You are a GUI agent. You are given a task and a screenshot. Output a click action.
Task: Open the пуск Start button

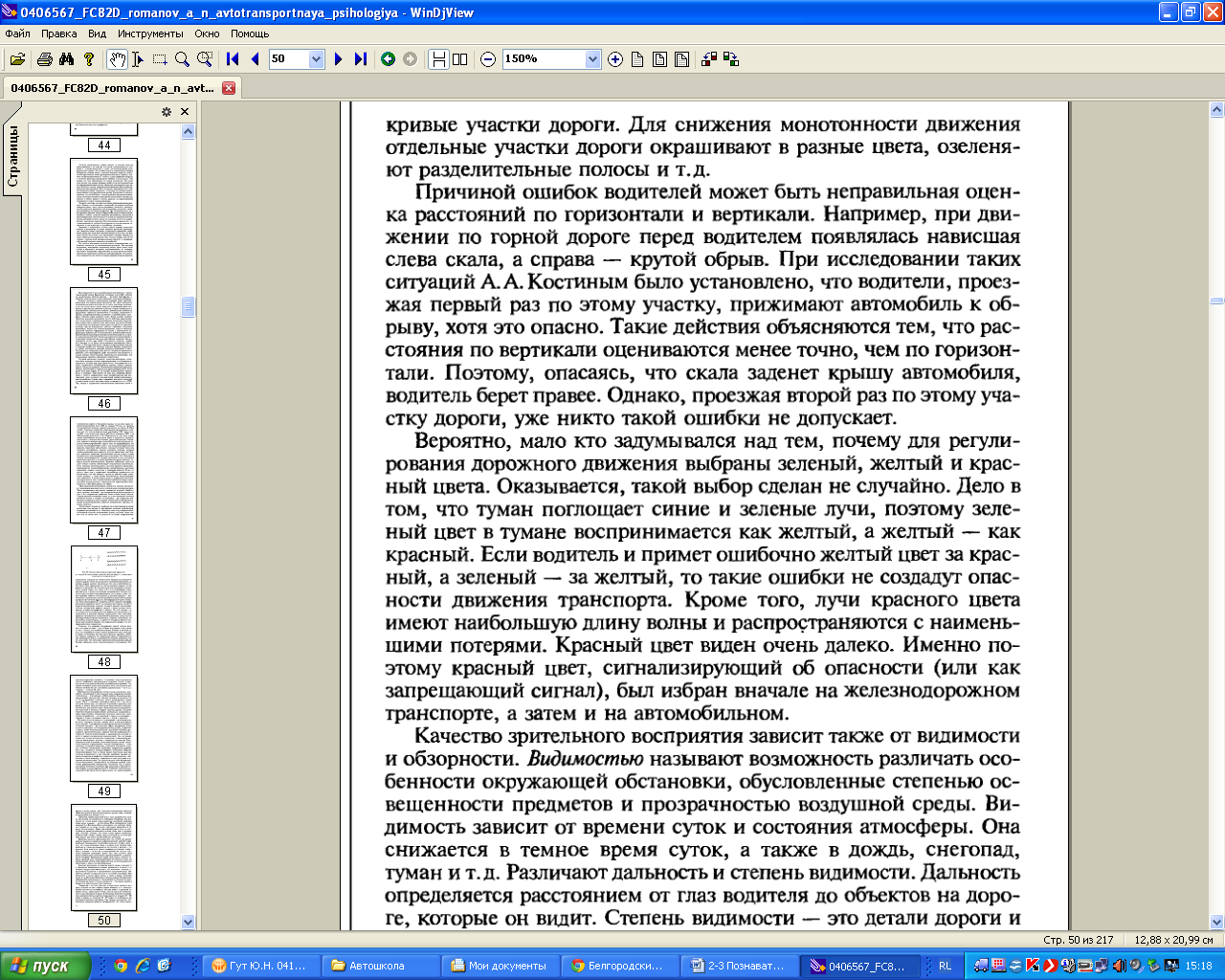coord(46,966)
